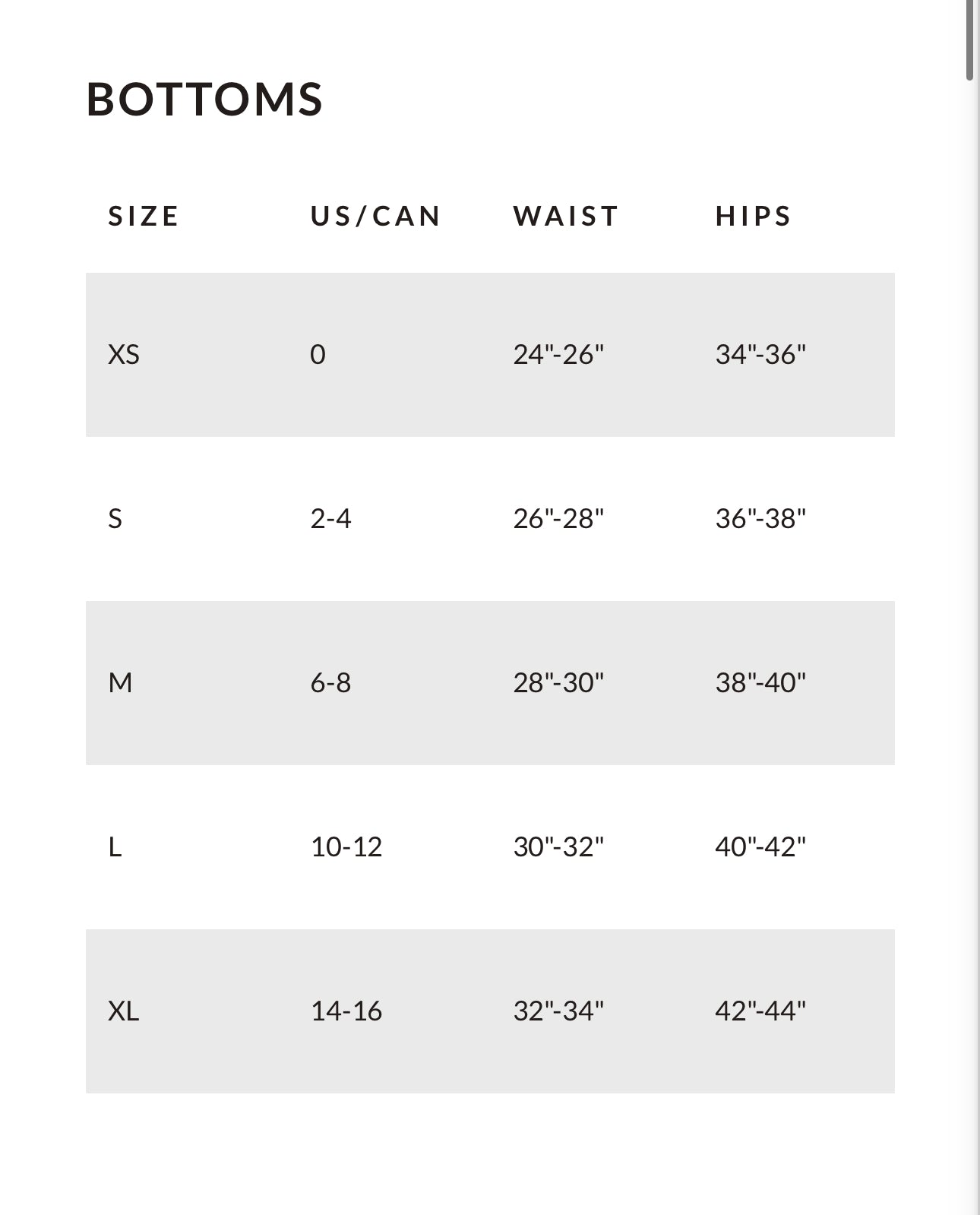Click the 26"-28" waist value
This screenshot has height=1215, width=980.
click(558, 519)
